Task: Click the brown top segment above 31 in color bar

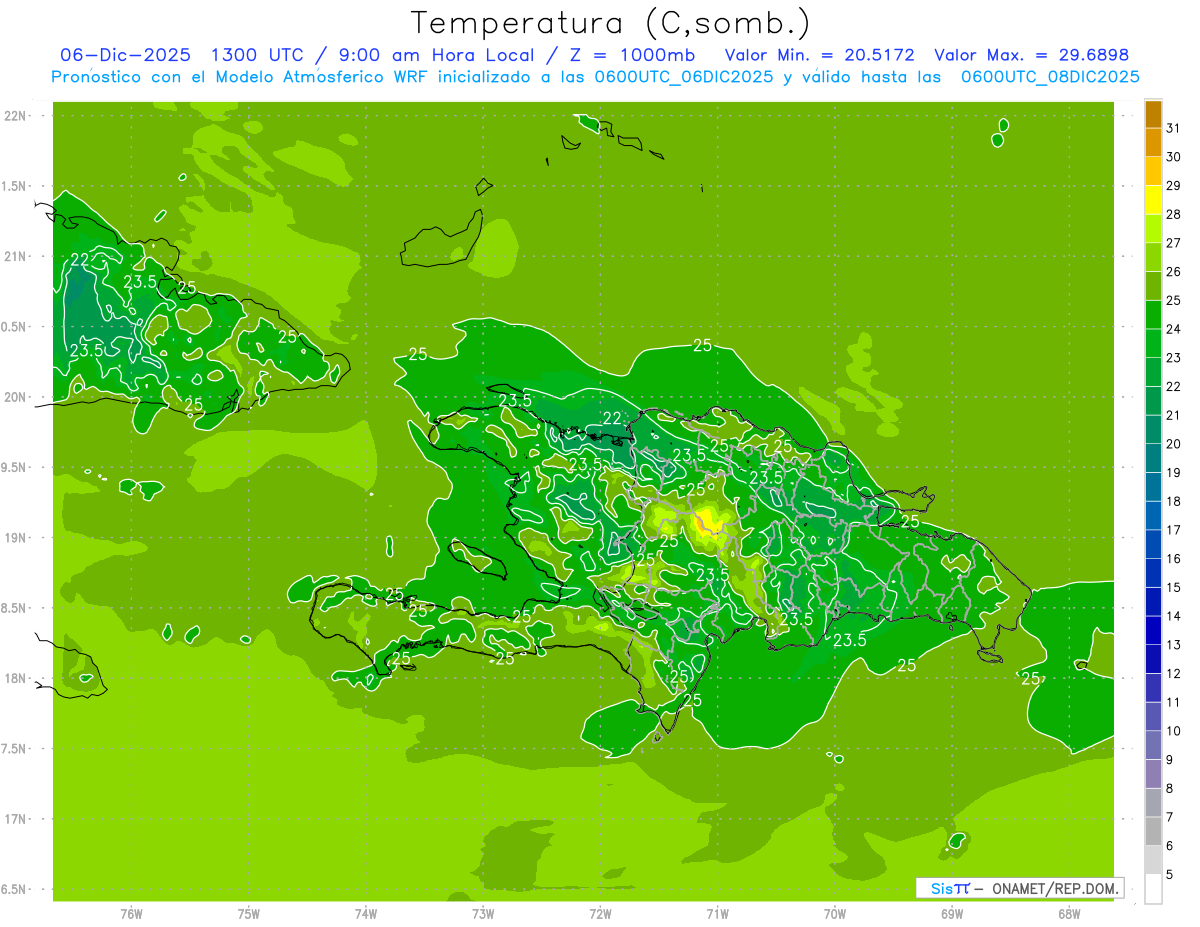Action: [x=1153, y=114]
